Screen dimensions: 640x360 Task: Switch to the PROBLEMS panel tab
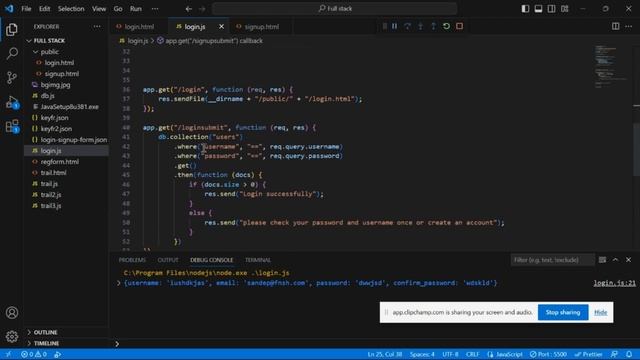click(x=132, y=260)
